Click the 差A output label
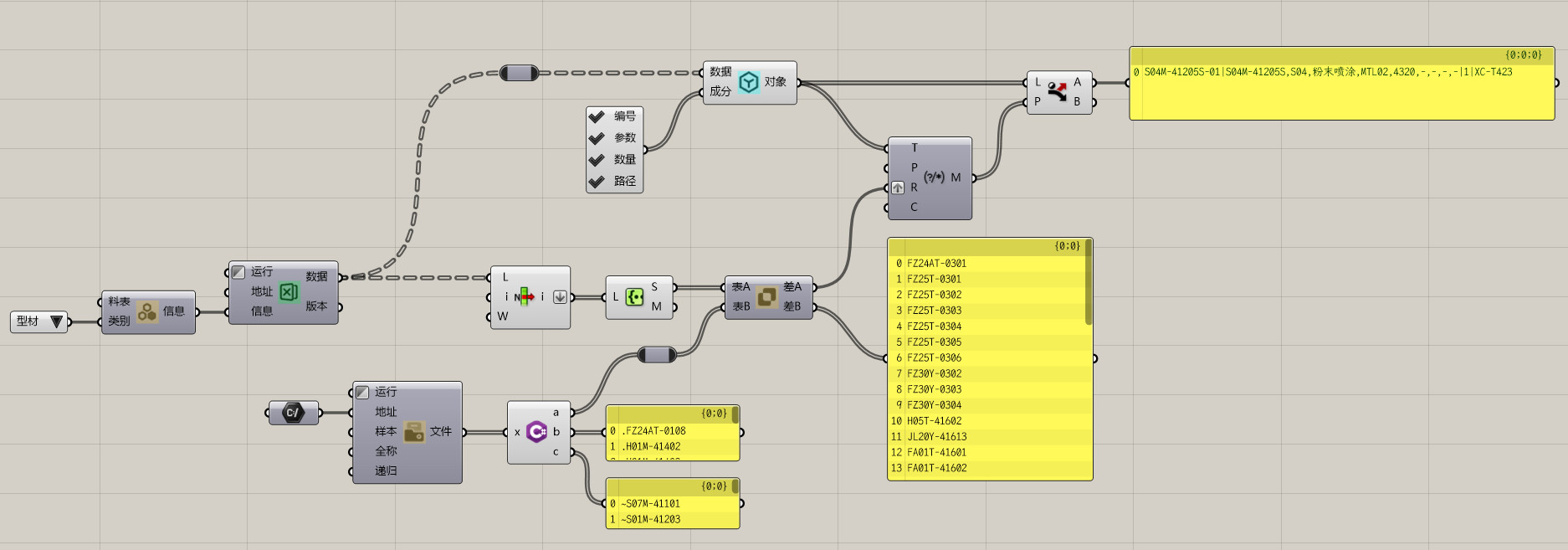Viewport: 1568px width, 550px height. 792,287
